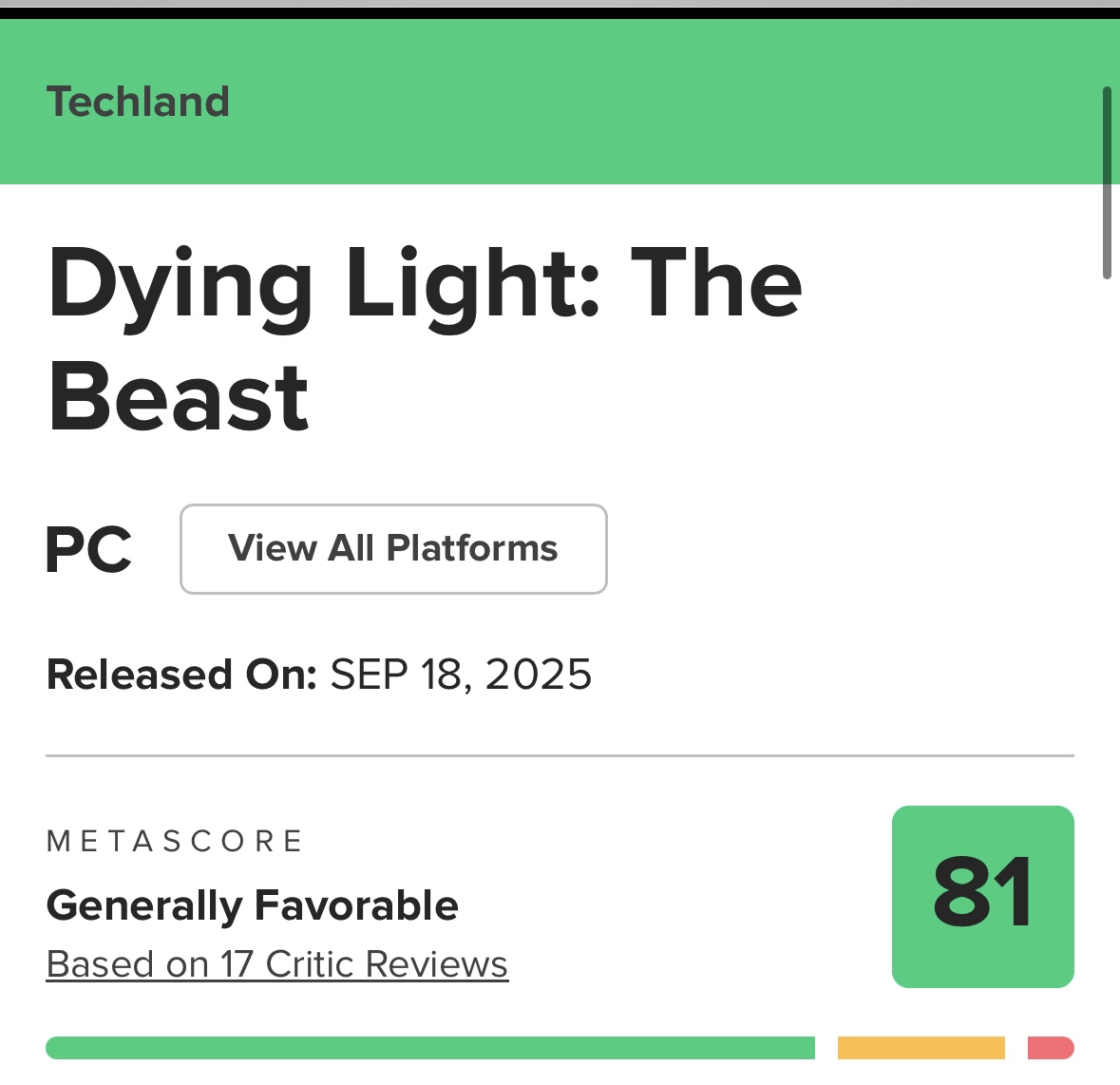Click the METASCORE heading label
This screenshot has width=1120, height=1085.
175,842
